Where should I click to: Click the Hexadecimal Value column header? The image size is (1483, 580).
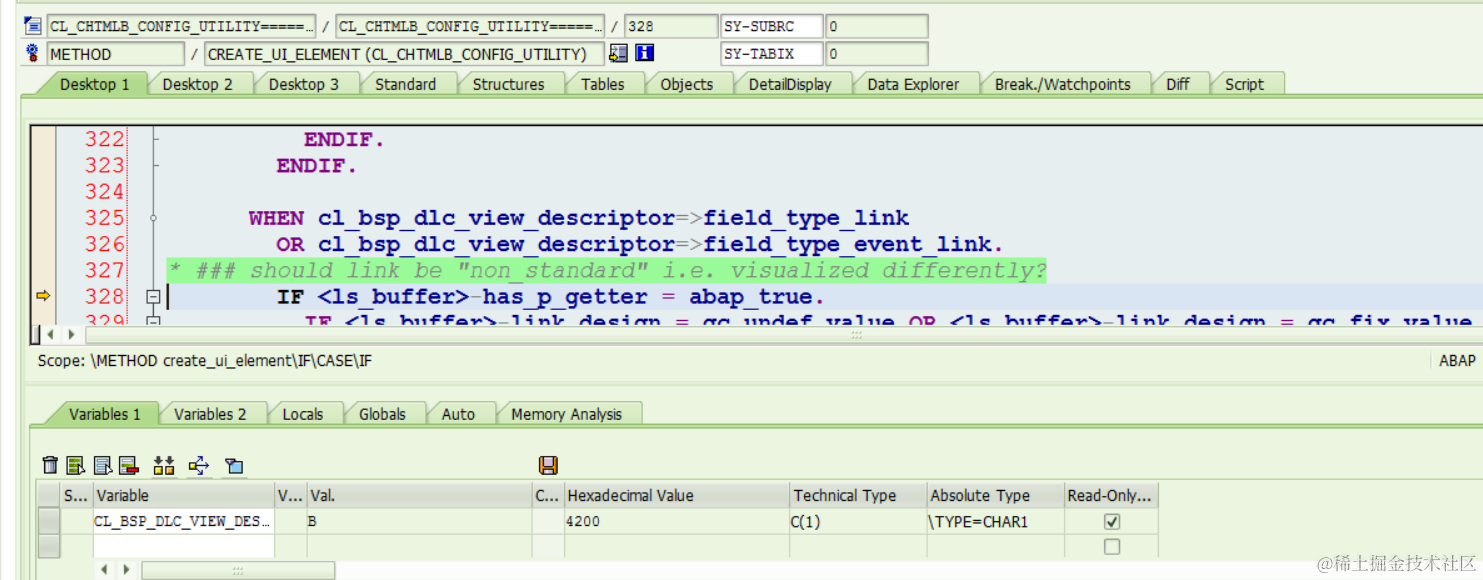tap(675, 495)
